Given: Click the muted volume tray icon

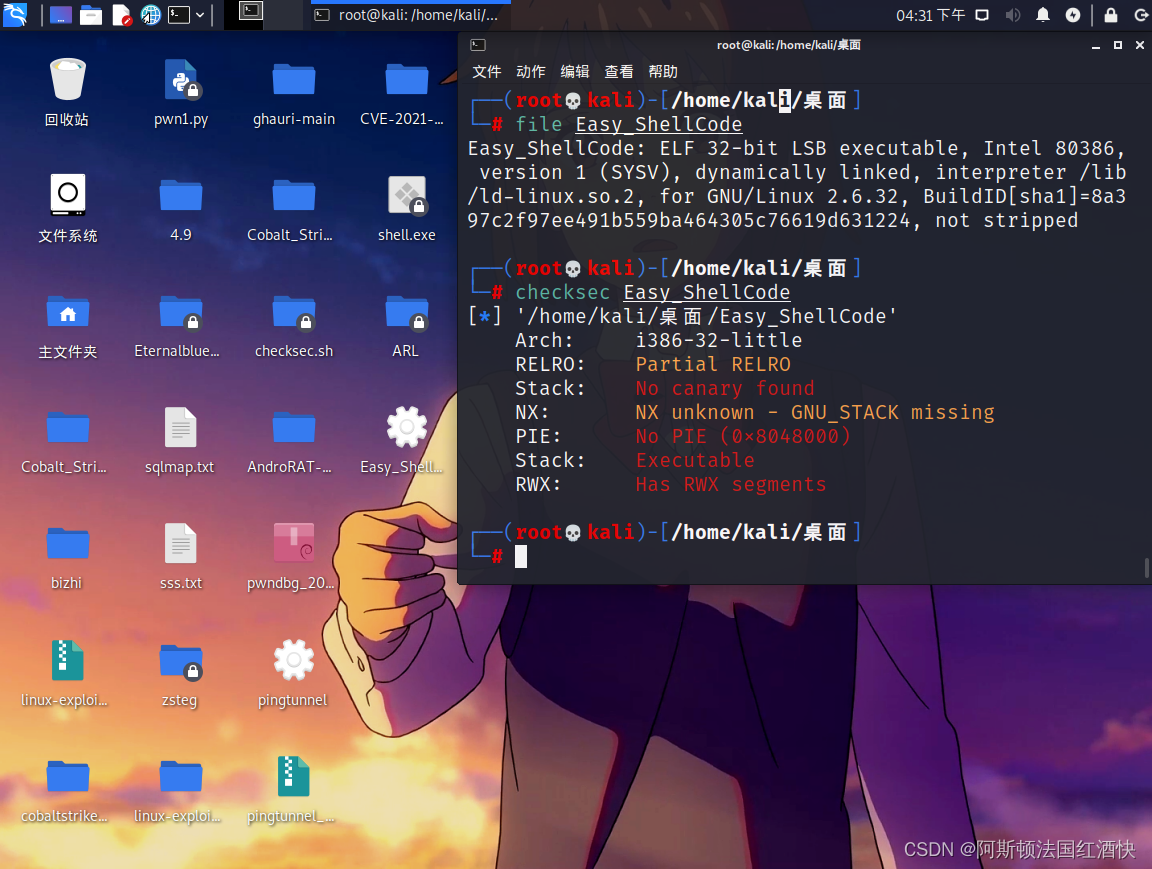Looking at the screenshot, I should (1012, 15).
